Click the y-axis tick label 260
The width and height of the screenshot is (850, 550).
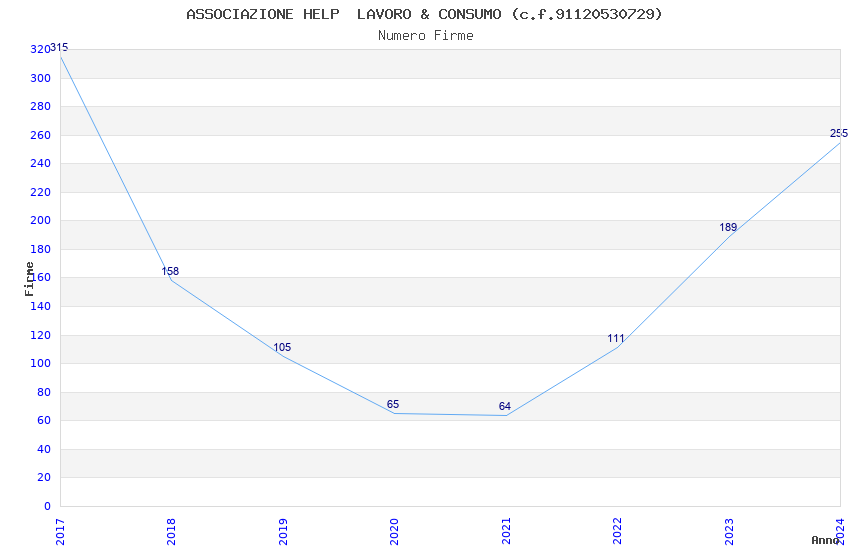(40, 135)
